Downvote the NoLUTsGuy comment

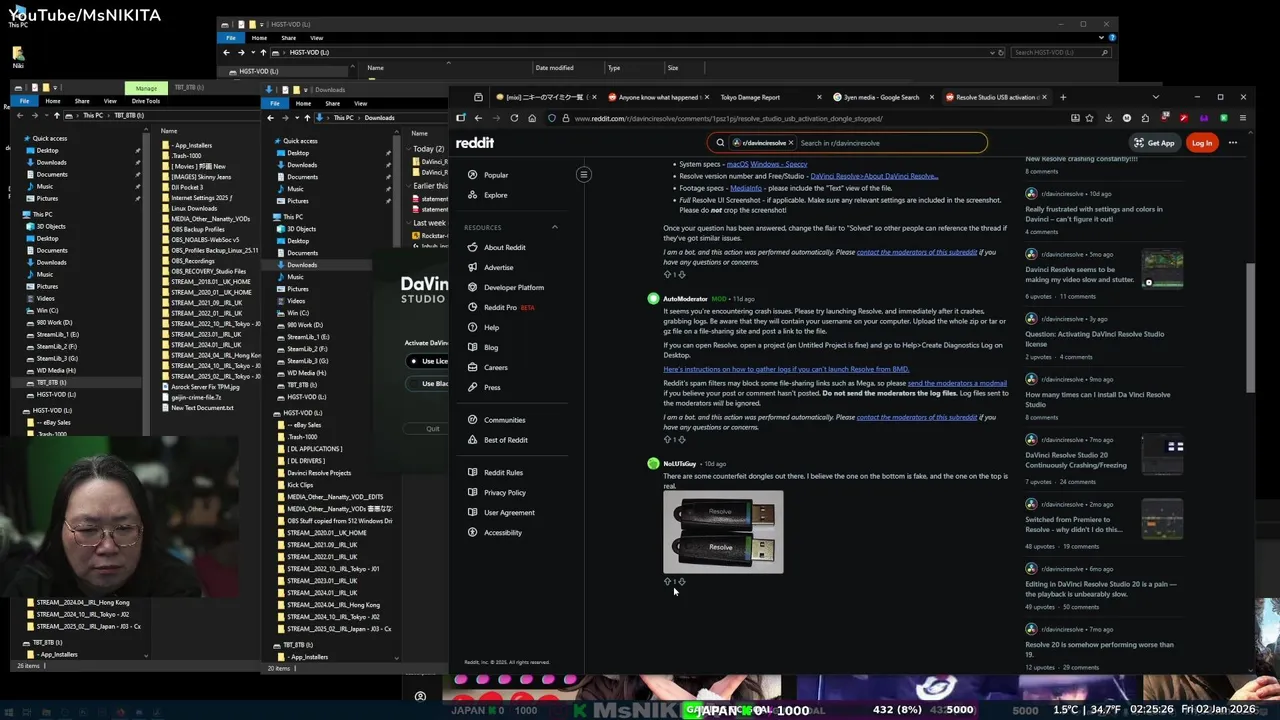click(x=682, y=581)
